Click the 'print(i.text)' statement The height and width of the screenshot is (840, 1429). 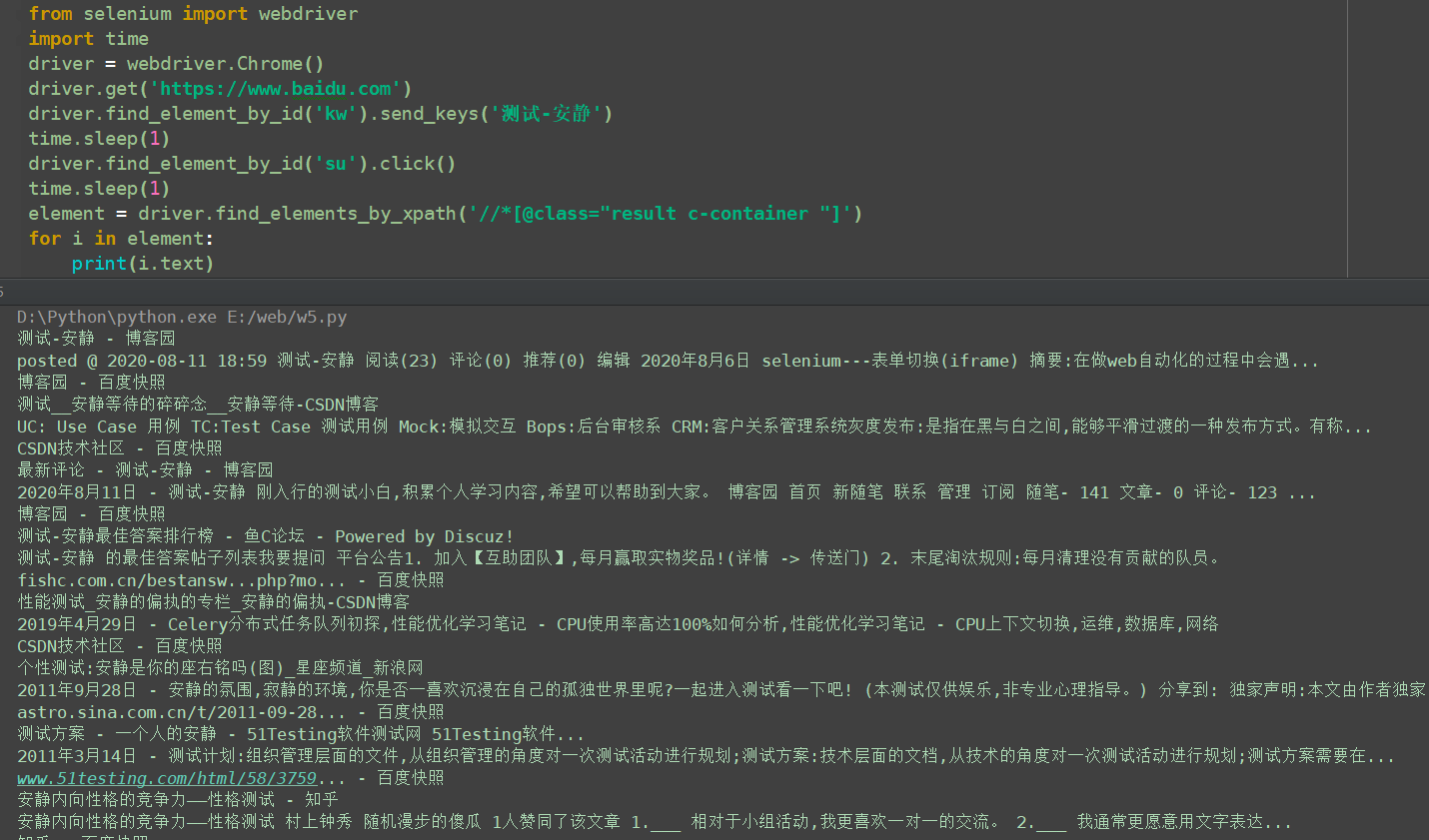[x=143, y=264]
